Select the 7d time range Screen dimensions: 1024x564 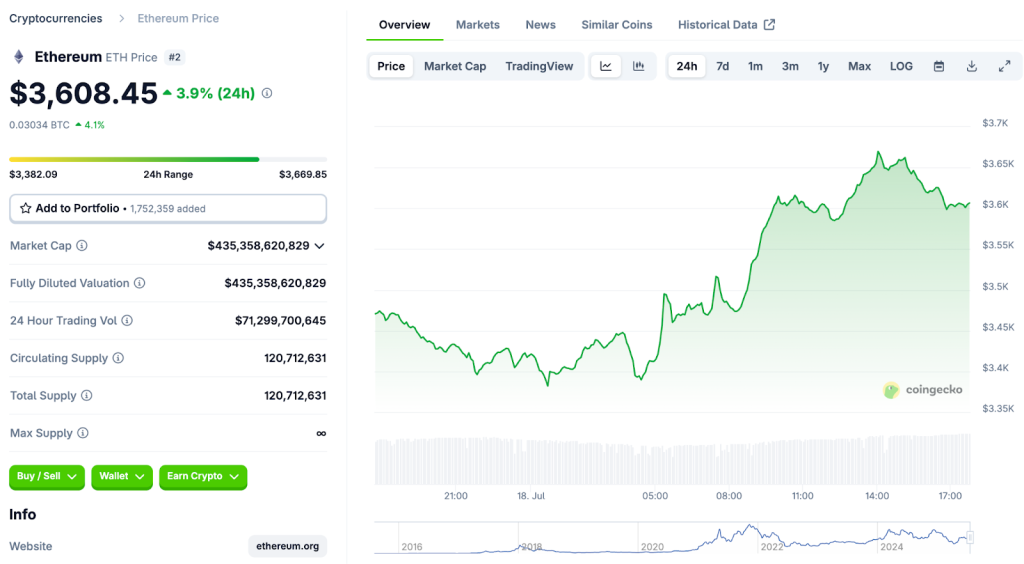(x=722, y=66)
